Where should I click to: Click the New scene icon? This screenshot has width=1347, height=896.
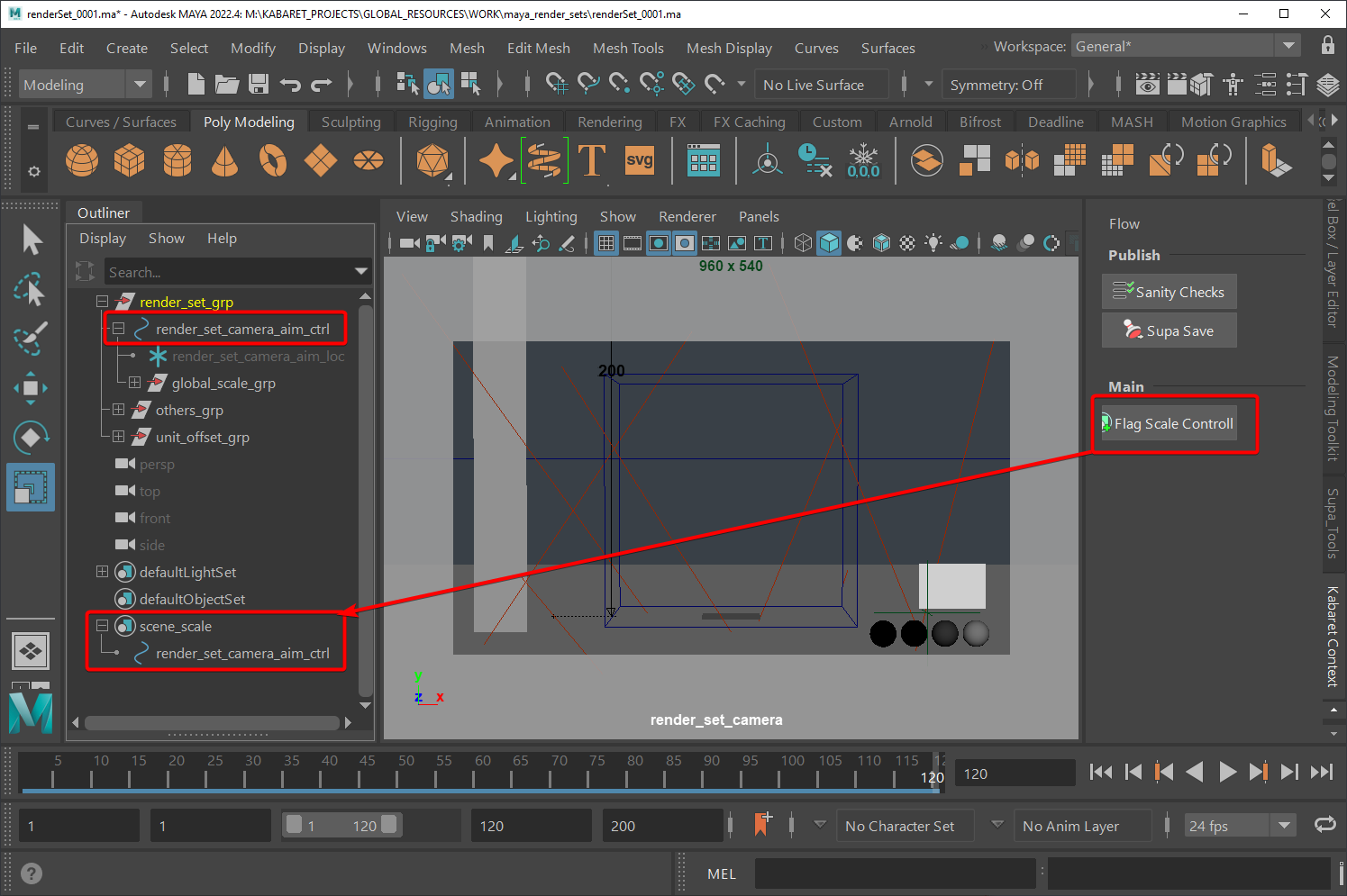click(x=196, y=85)
